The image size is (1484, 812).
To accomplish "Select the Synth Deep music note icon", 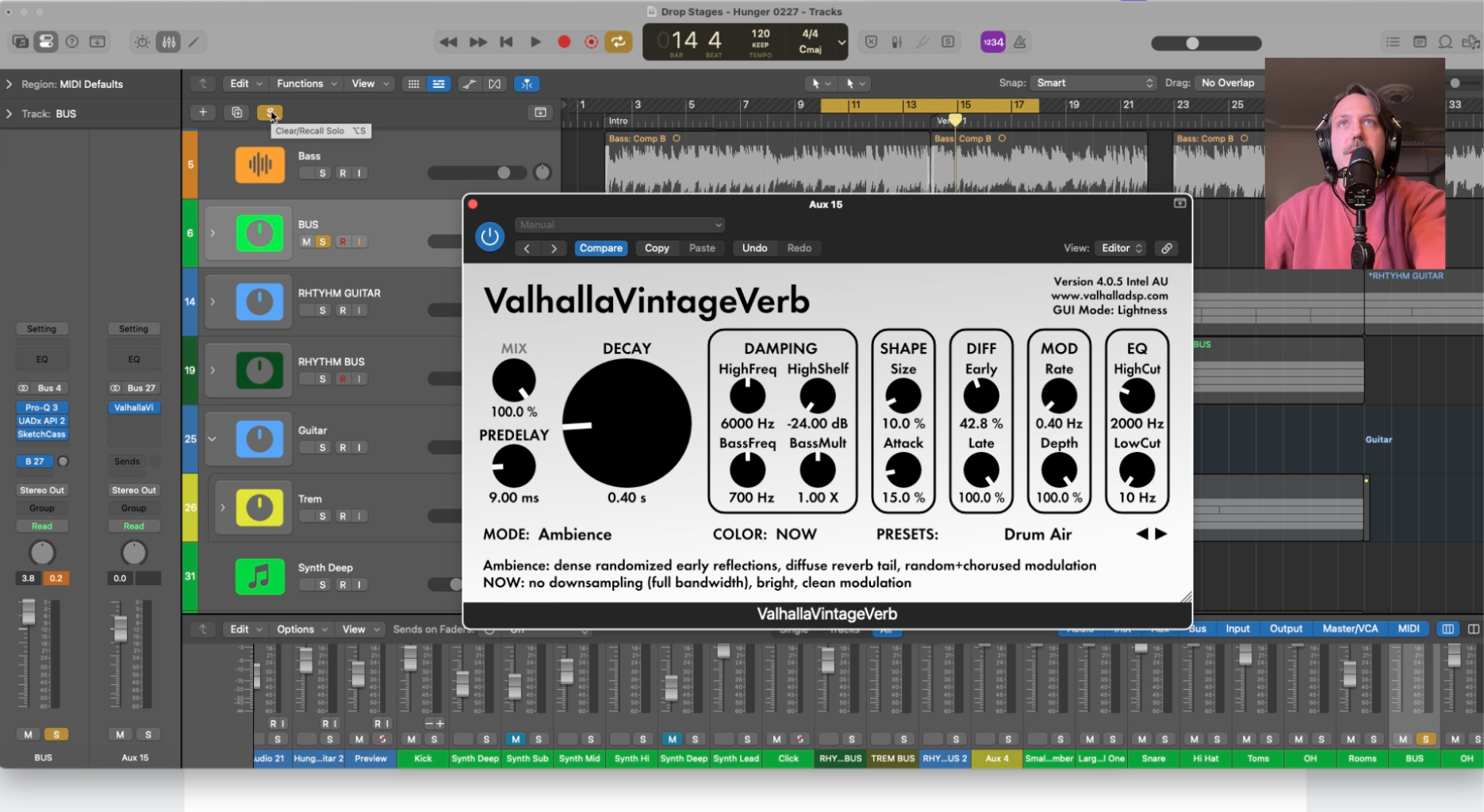I will pyautogui.click(x=260, y=576).
